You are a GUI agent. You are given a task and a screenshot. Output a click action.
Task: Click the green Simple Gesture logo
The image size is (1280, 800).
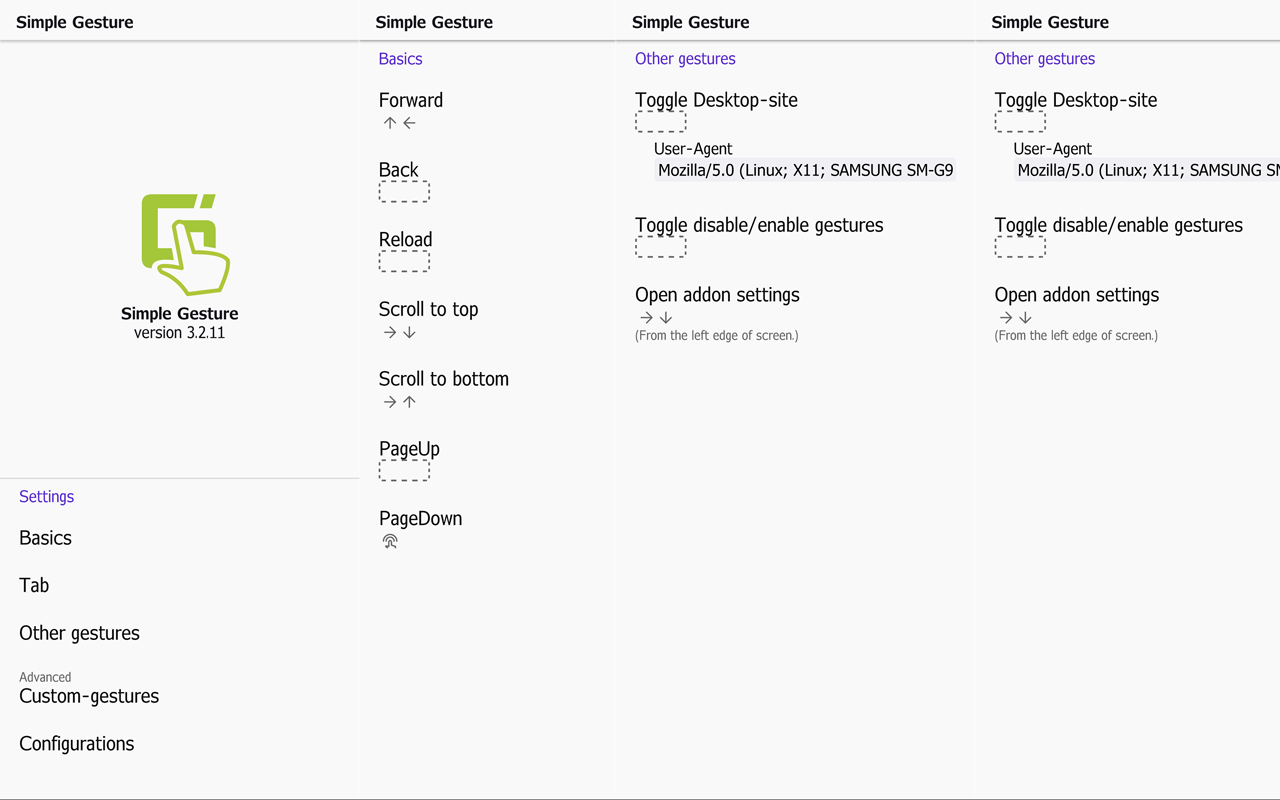tap(185, 245)
